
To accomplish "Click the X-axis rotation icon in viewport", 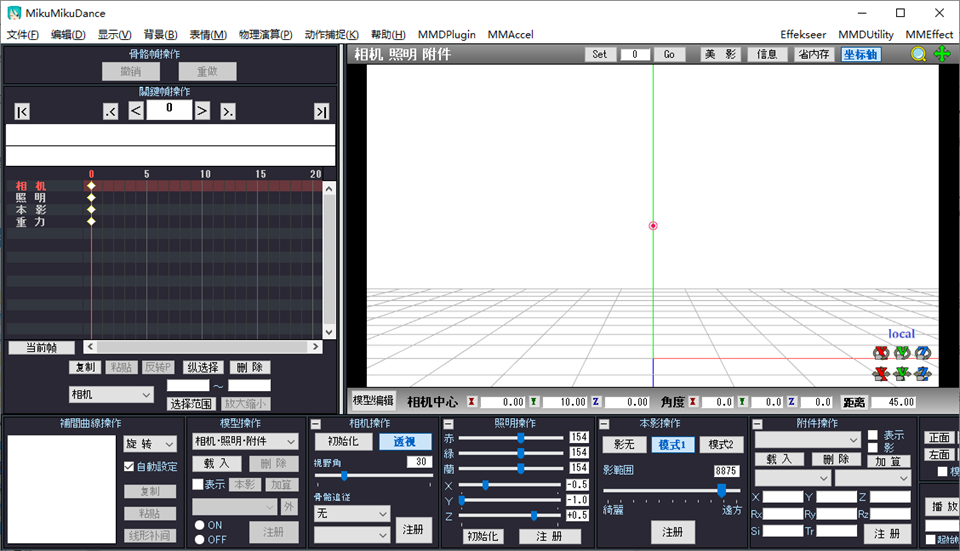I will point(881,352).
